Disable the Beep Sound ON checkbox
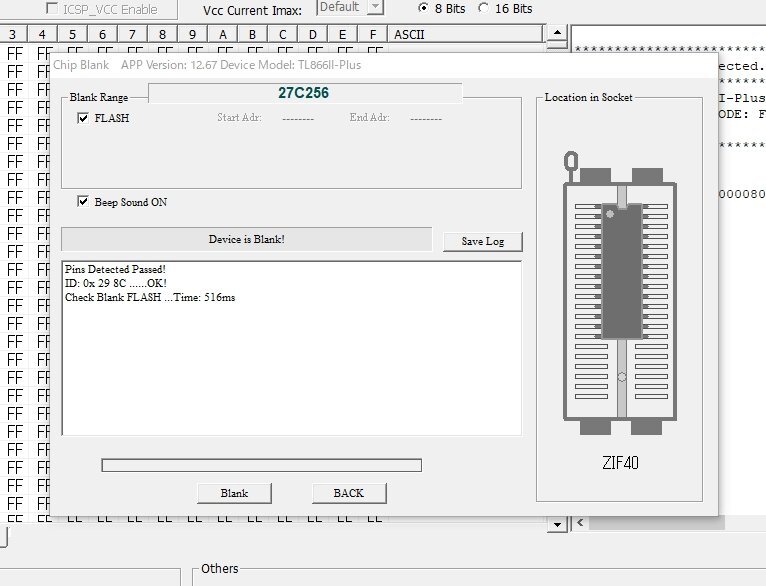This screenshot has height=586, width=766. tap(84, 202)
